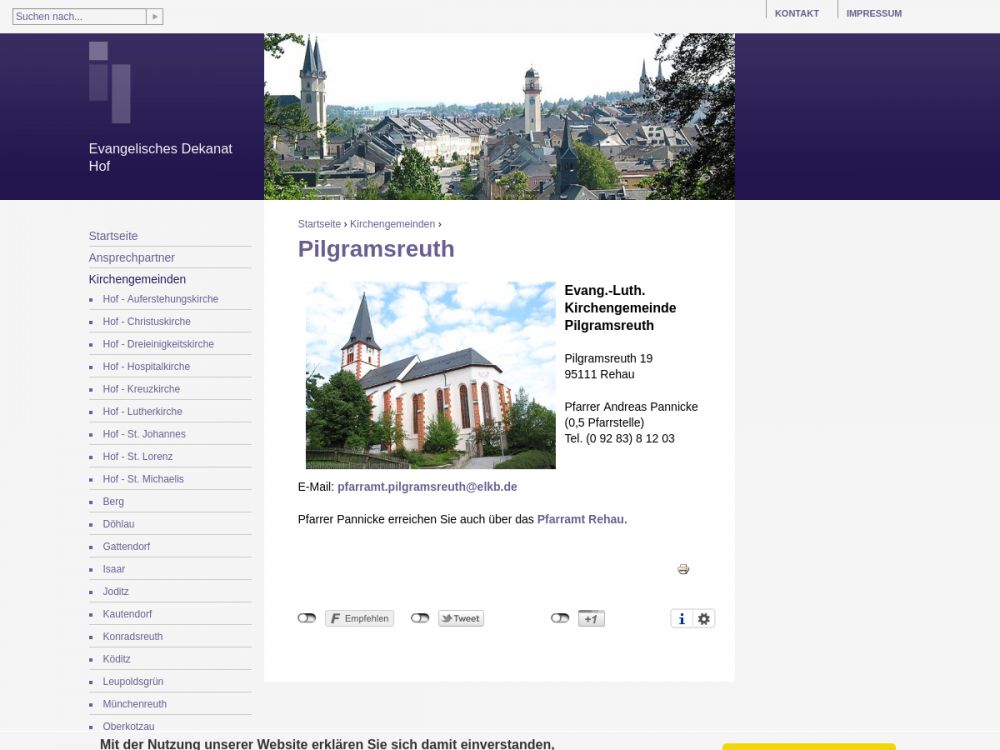
Task: Enable the Google +1 toggle switch
Action: (x=560, y=618)
